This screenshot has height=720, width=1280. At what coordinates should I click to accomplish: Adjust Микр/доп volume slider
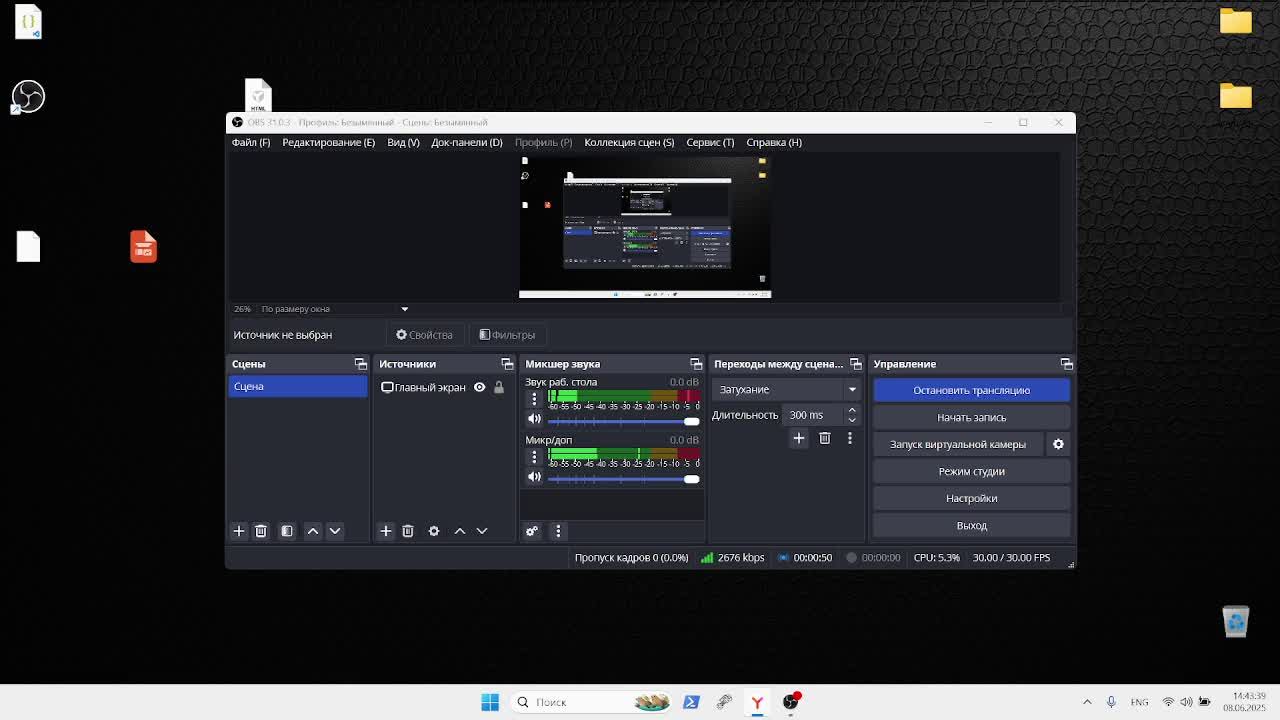click(623, 479)
